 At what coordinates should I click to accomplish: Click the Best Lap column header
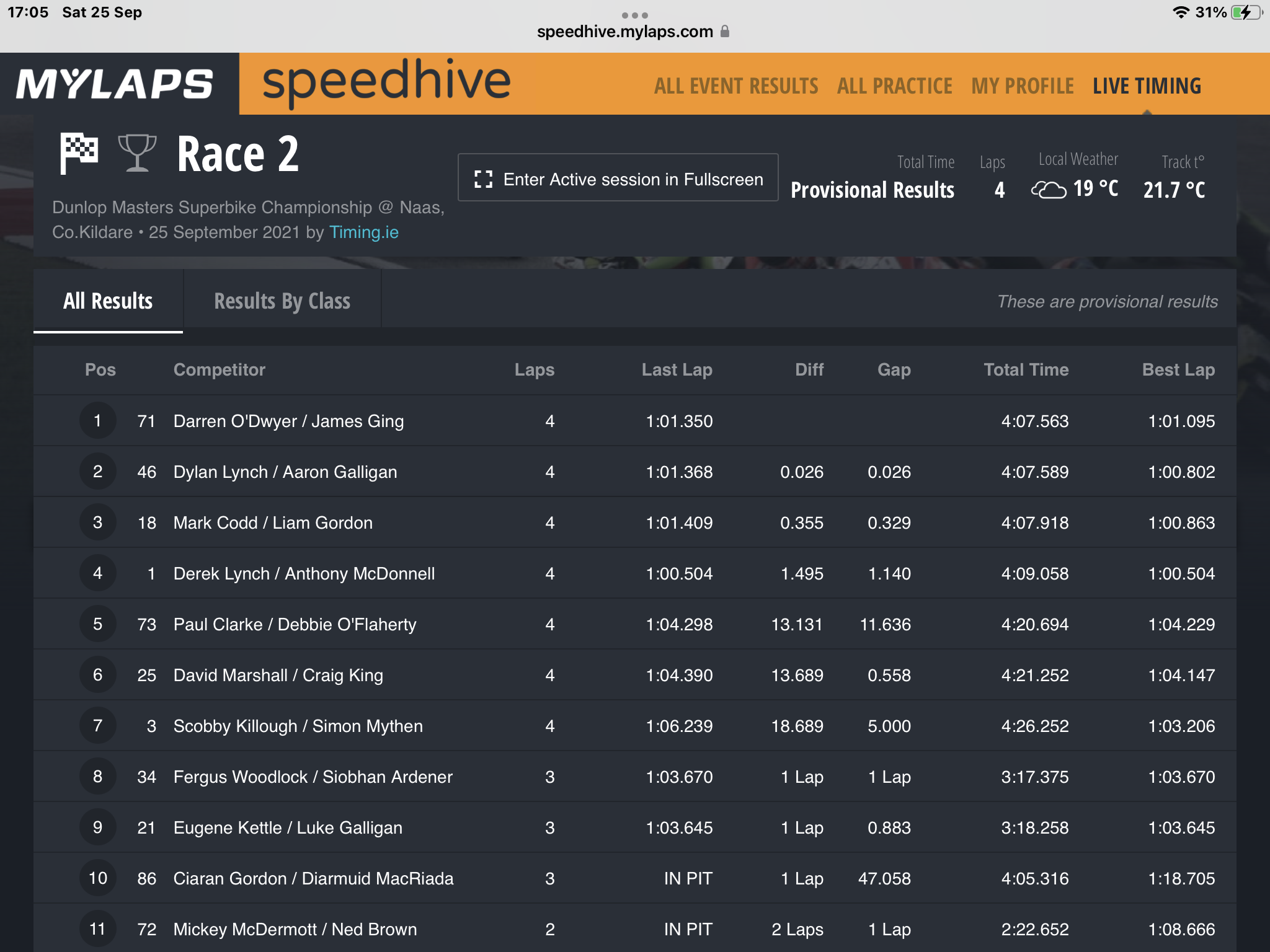tap(1178, 369)
